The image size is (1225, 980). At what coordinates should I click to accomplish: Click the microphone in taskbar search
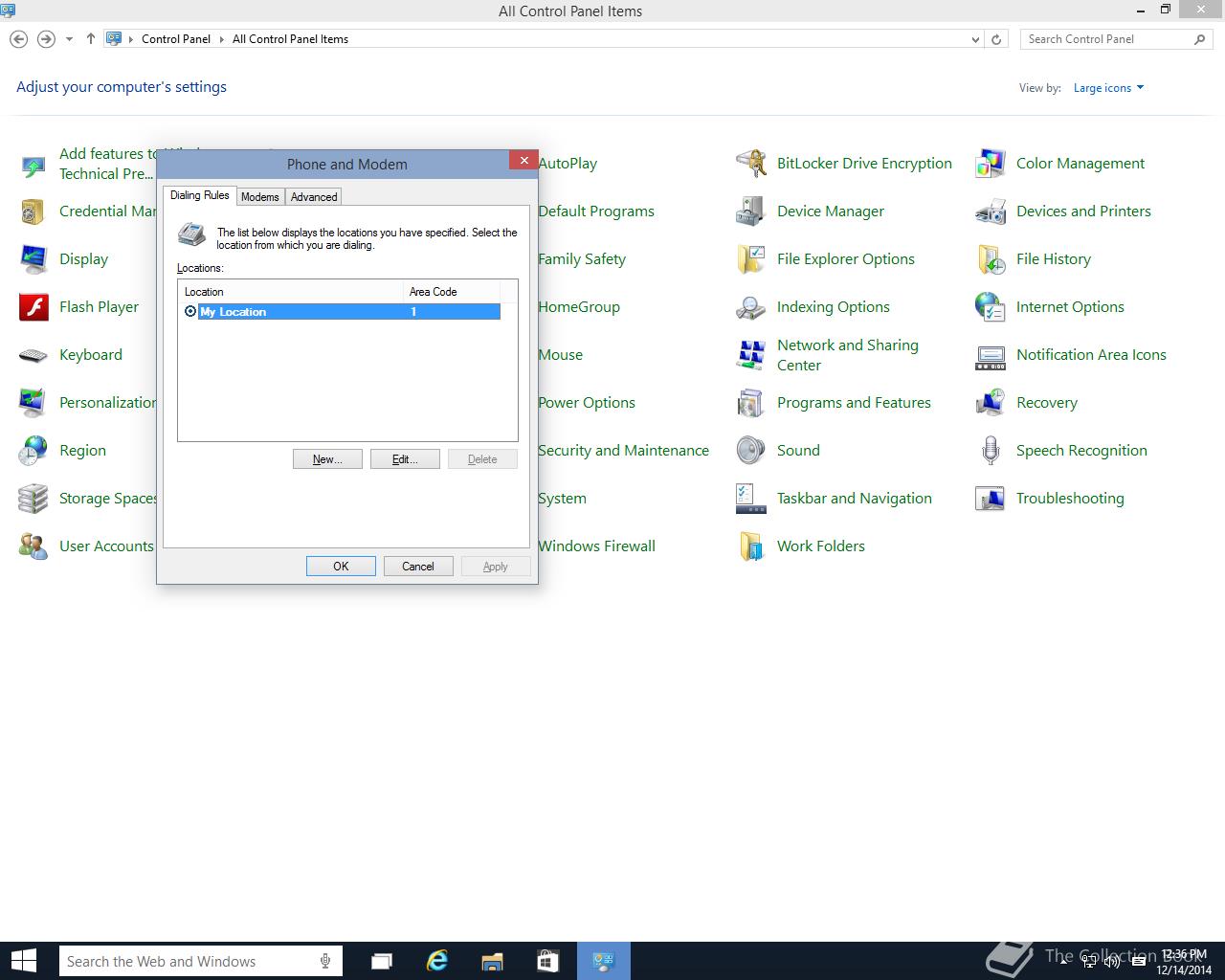tap(325, 961)
